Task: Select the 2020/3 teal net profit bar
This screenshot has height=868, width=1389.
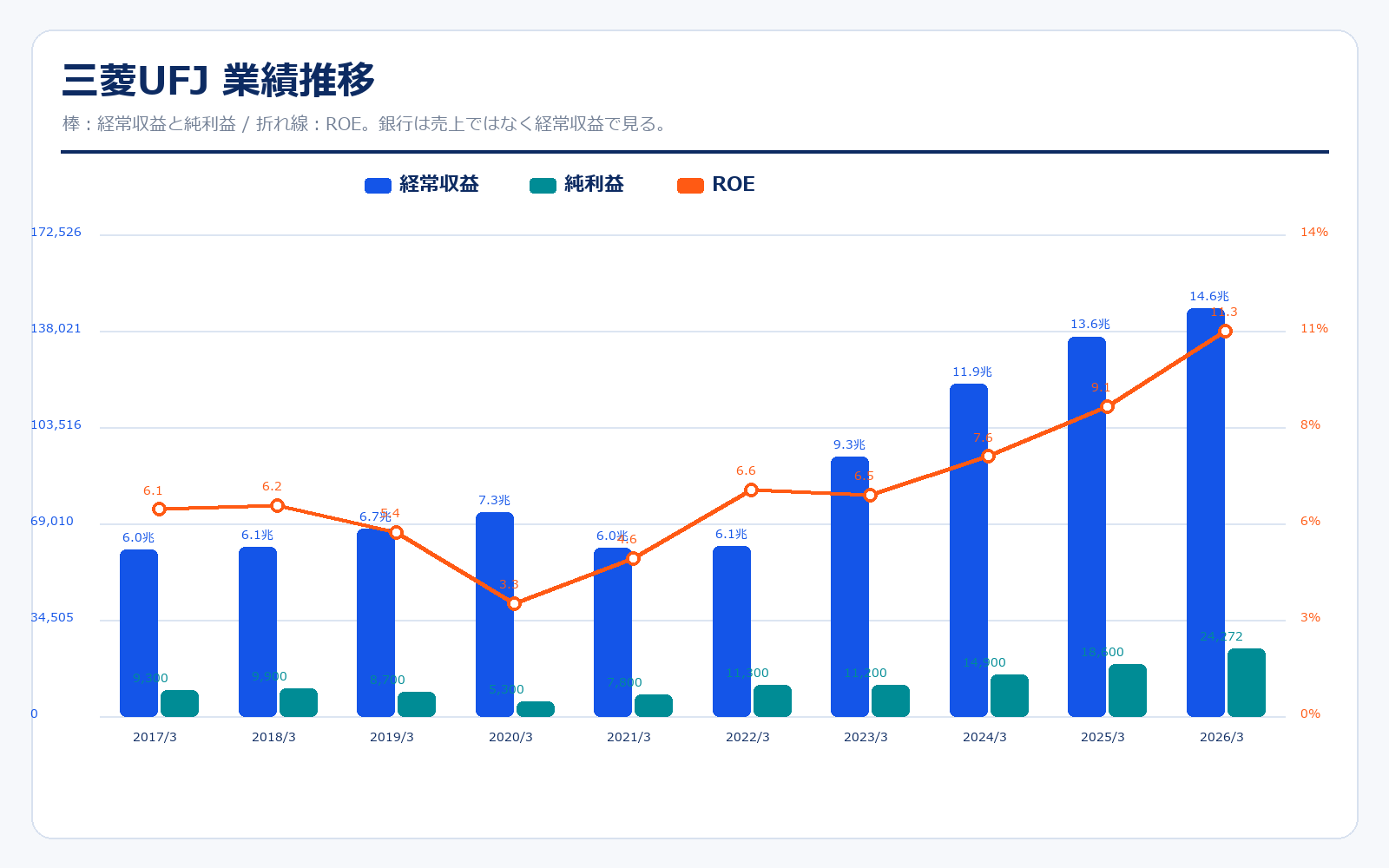Action: (x=536, y=709)
